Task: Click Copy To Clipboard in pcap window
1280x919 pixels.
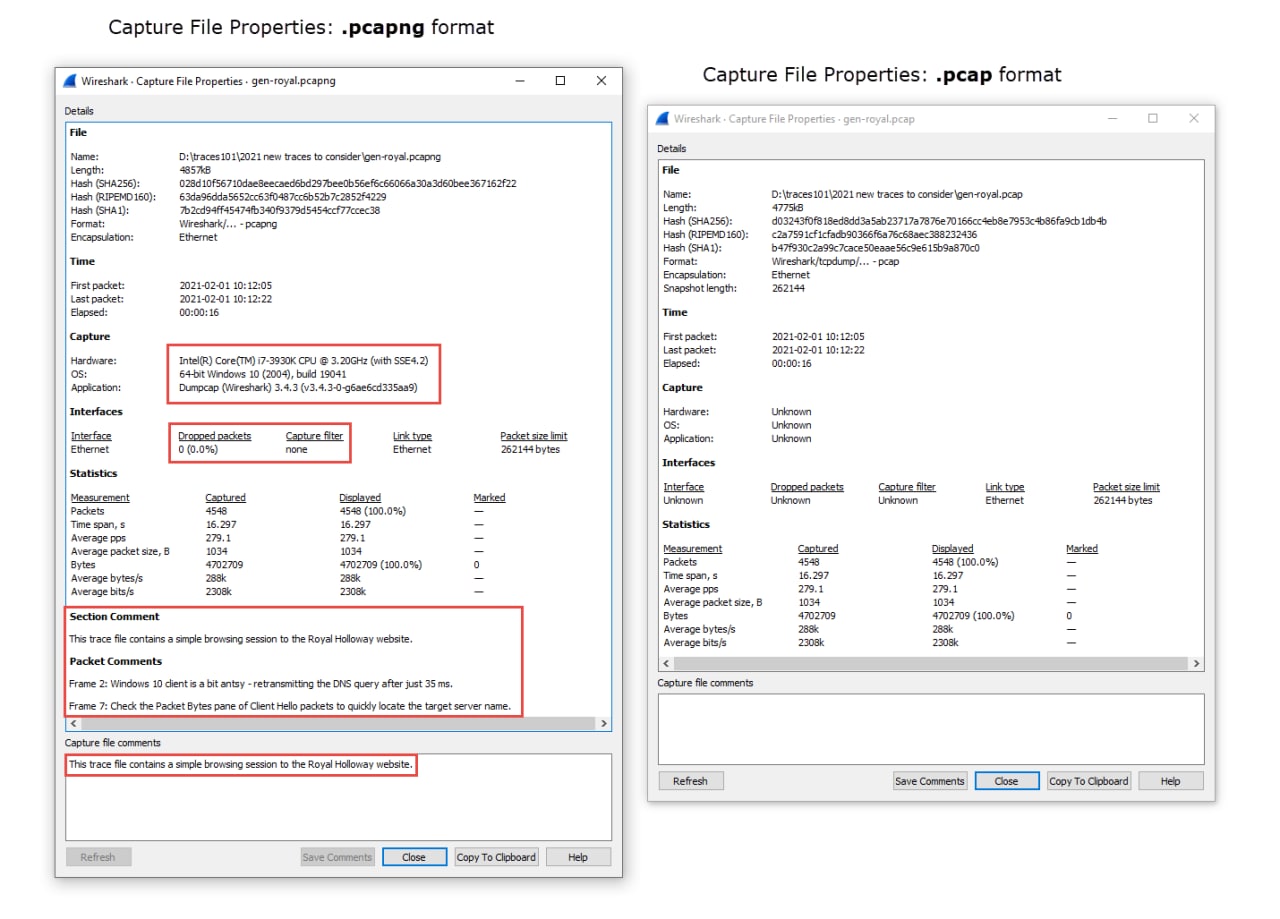Action: coord(1088,781)
